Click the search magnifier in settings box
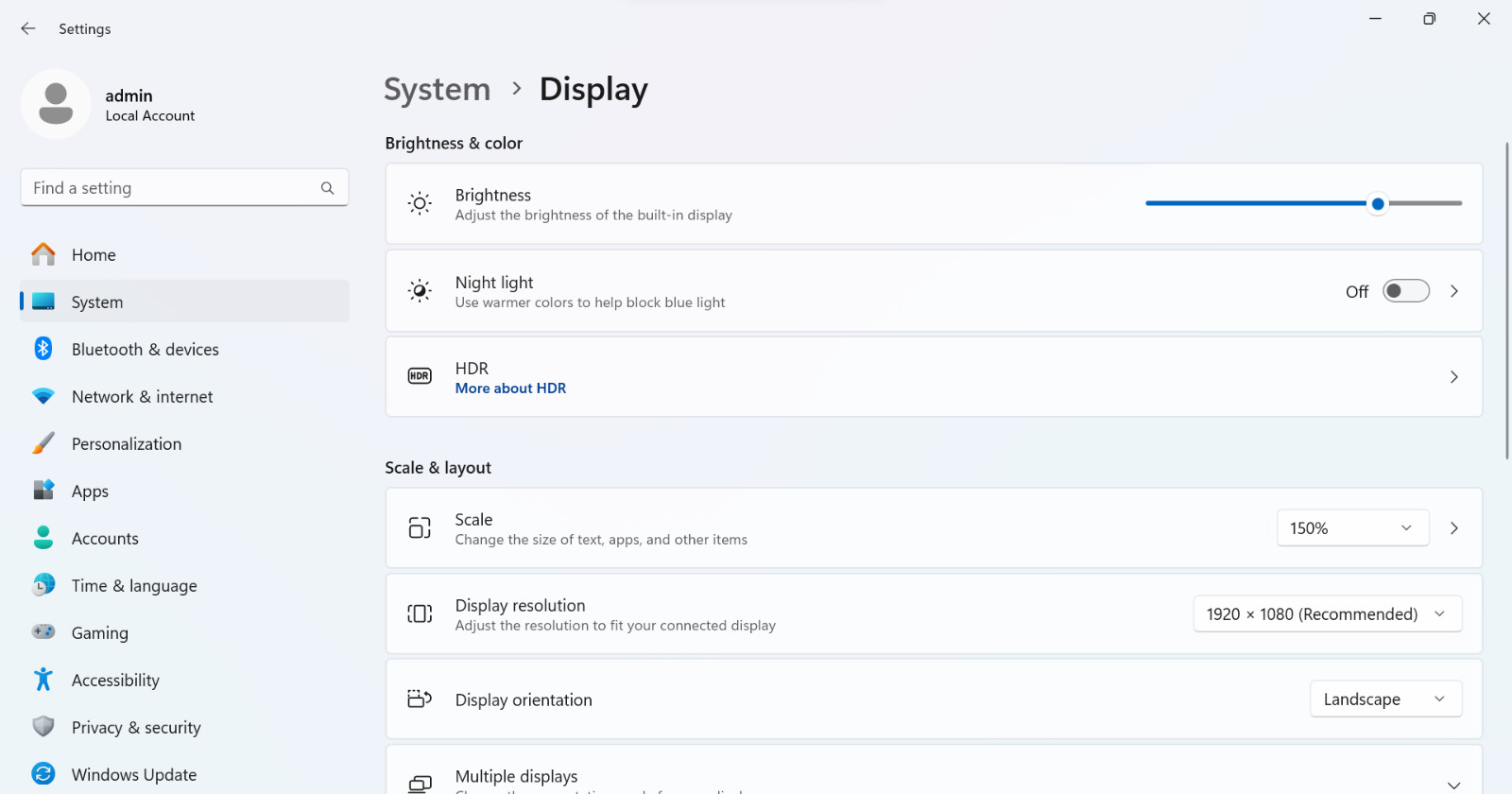Viewport: 1512px width, 794px height. (327, 188)
